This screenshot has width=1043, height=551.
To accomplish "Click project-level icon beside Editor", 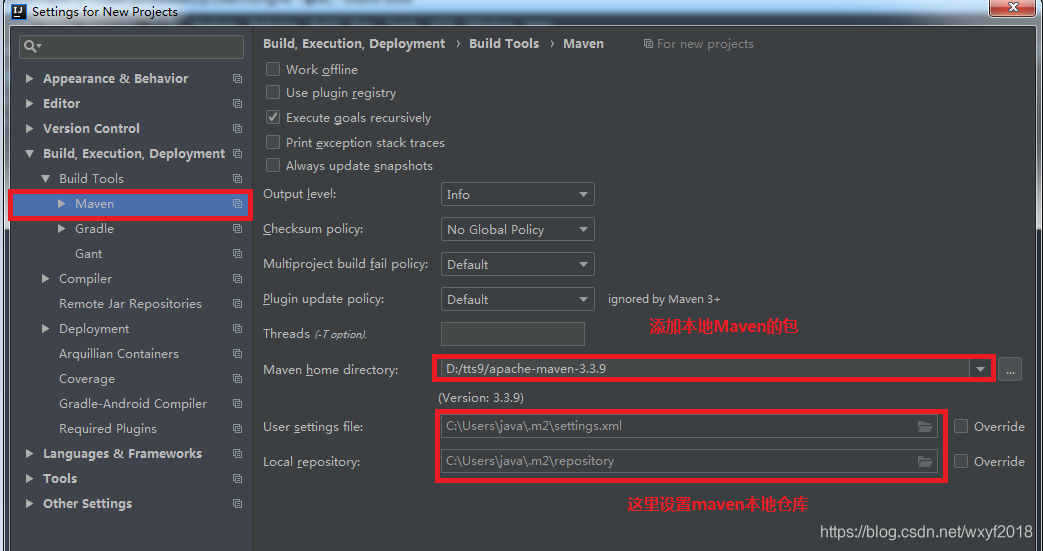I will pyautogui.click(x=237, y=104).
